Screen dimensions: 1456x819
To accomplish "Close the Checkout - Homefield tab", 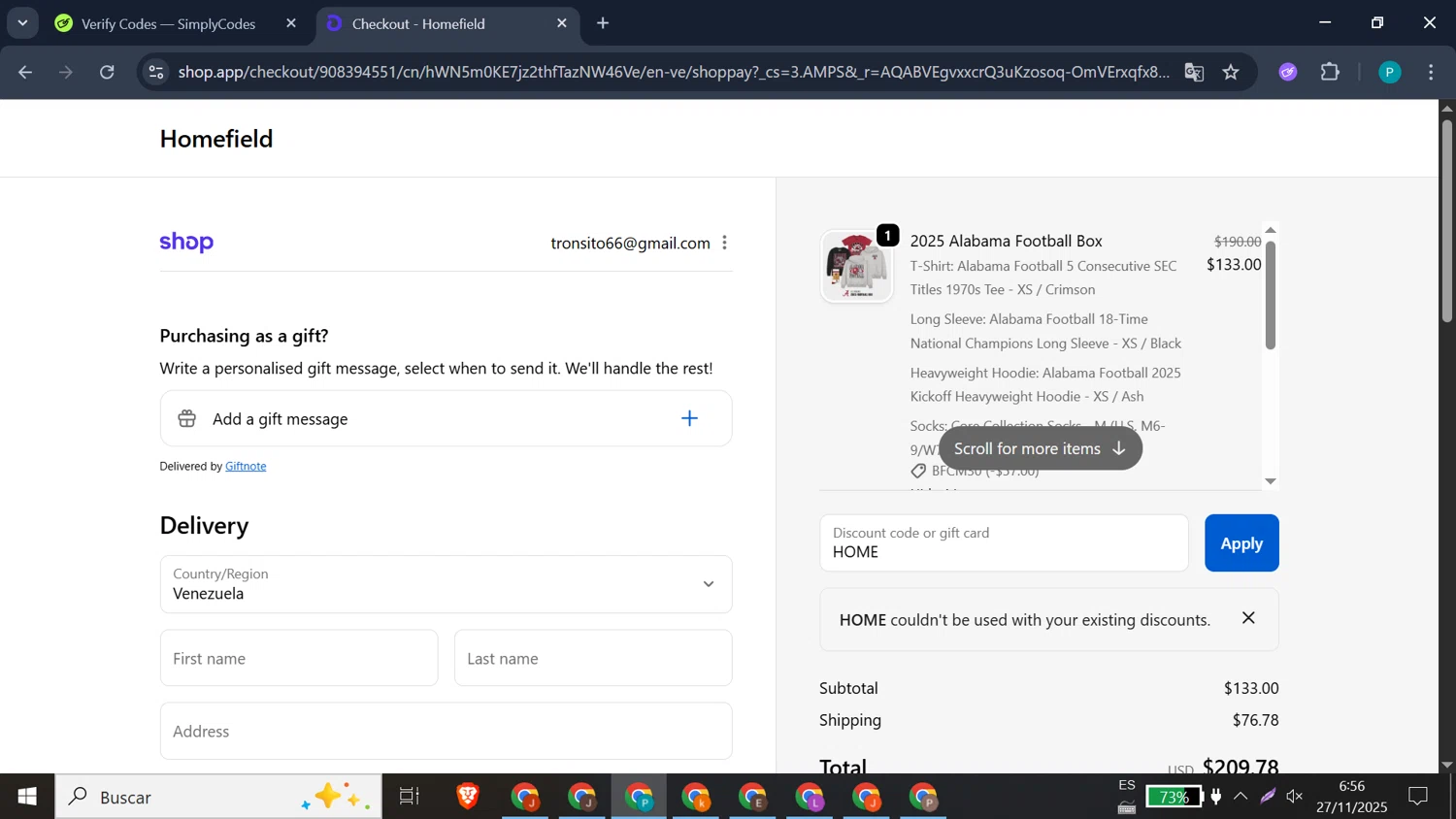I will [x=562, y=23].
